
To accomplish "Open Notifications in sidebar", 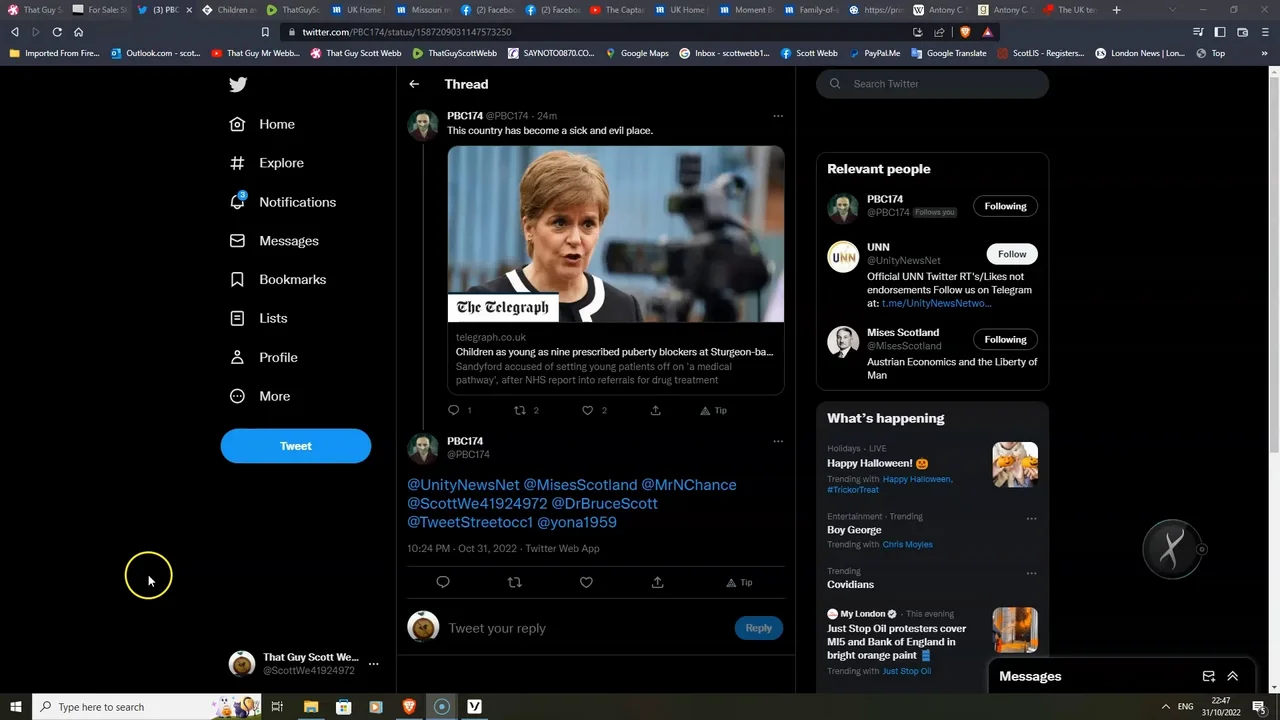I will click(297, 202).
